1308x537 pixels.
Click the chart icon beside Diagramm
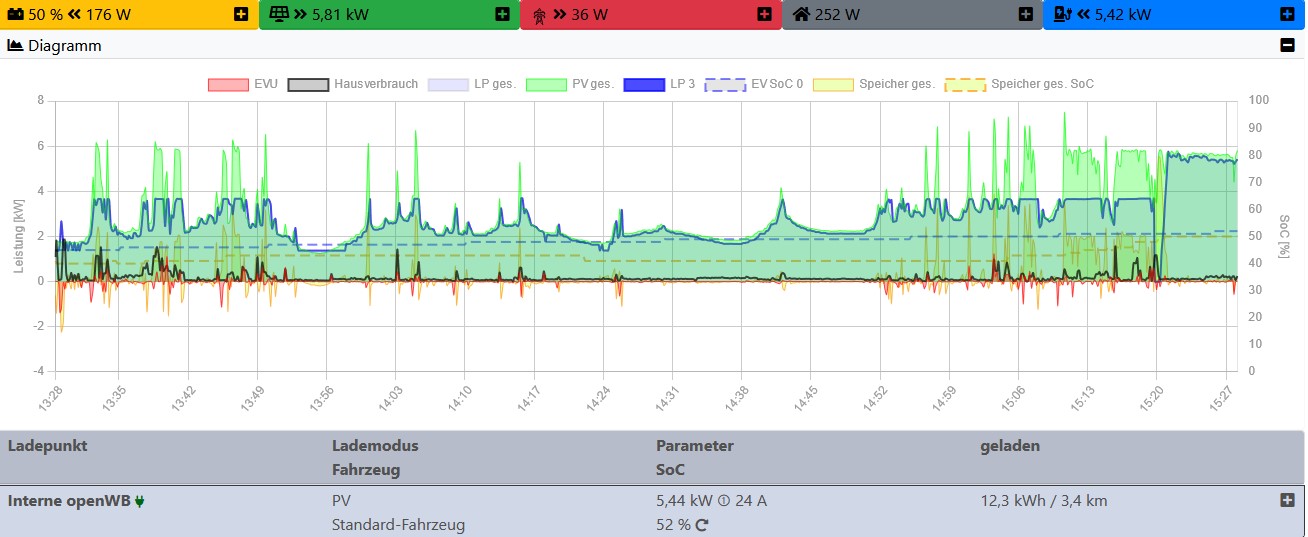click(15, 45)
